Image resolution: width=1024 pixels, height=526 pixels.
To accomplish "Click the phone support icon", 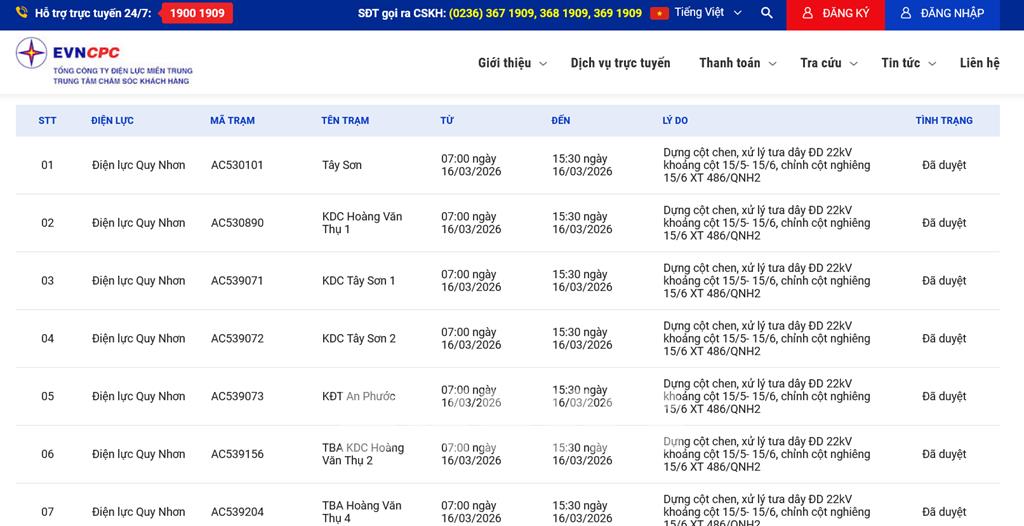I will (x=21, y=14).
